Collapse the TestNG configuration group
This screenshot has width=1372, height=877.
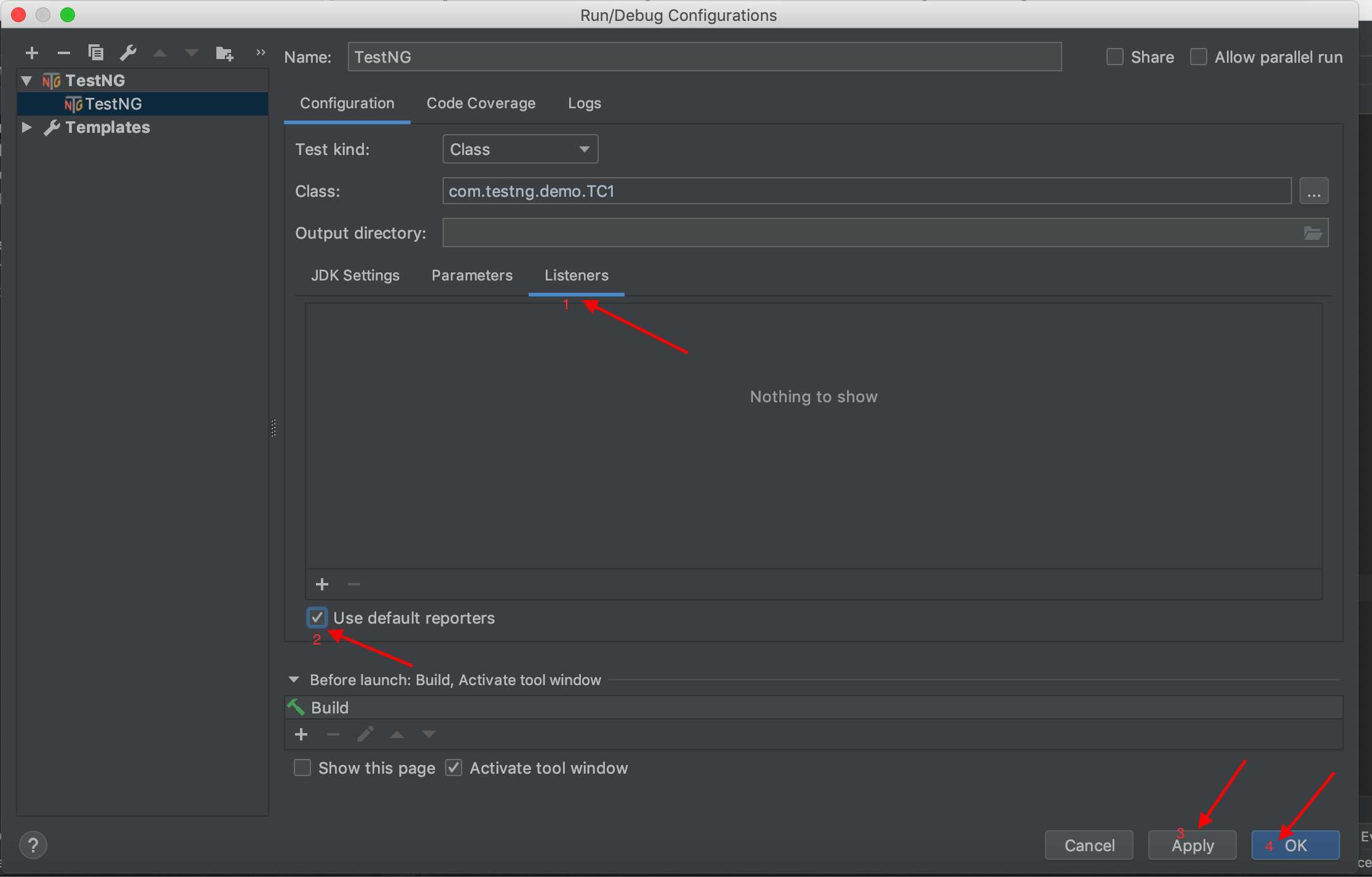tap(27, 81)
